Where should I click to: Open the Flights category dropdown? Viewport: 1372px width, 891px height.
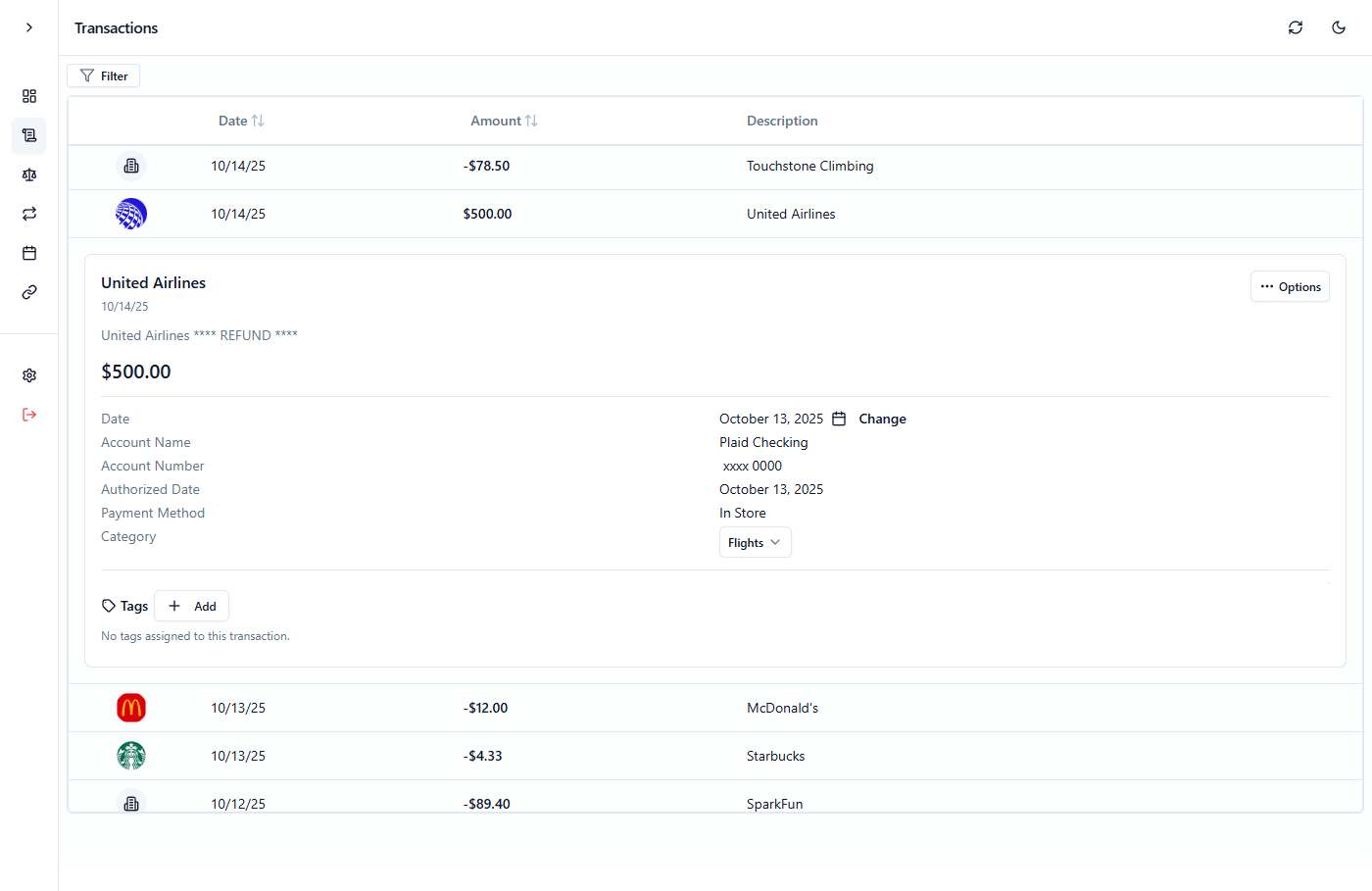(755, 541)
